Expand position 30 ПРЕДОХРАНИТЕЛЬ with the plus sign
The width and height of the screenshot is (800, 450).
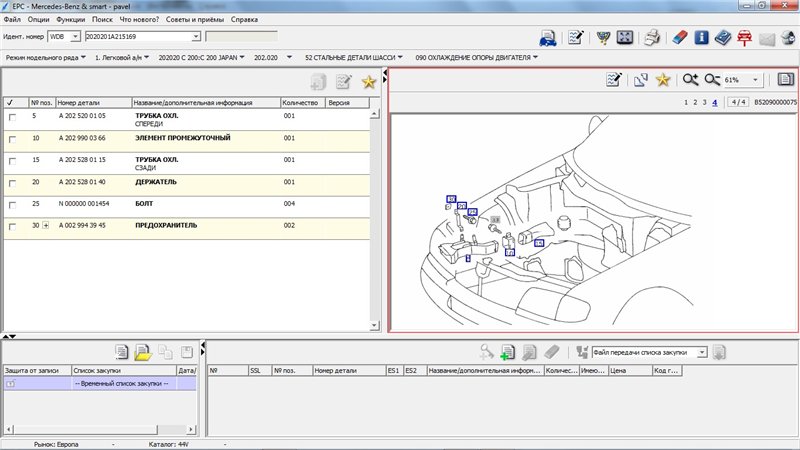click(46, 226)
